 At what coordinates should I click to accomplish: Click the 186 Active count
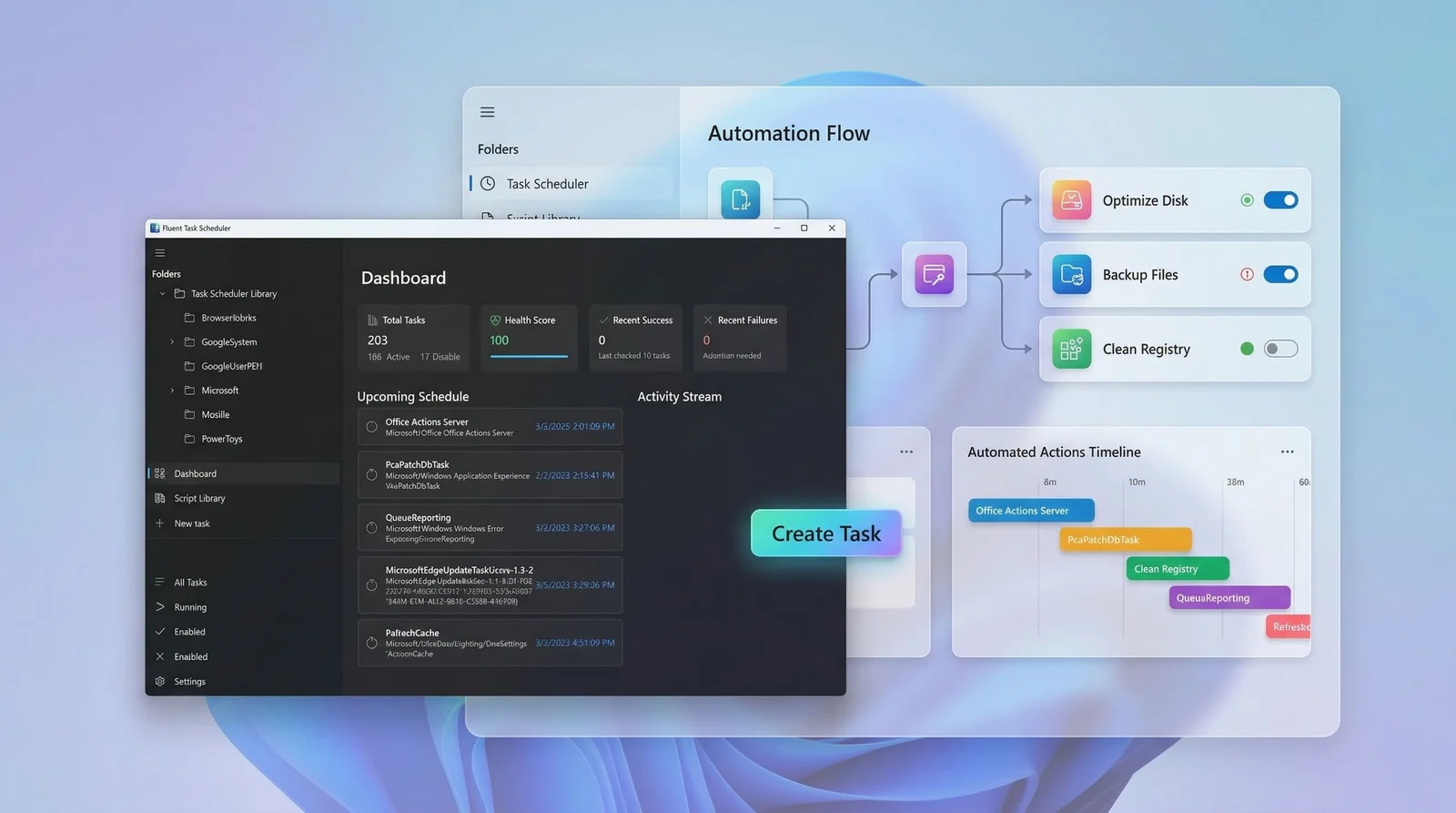click(x=389, y=357)
